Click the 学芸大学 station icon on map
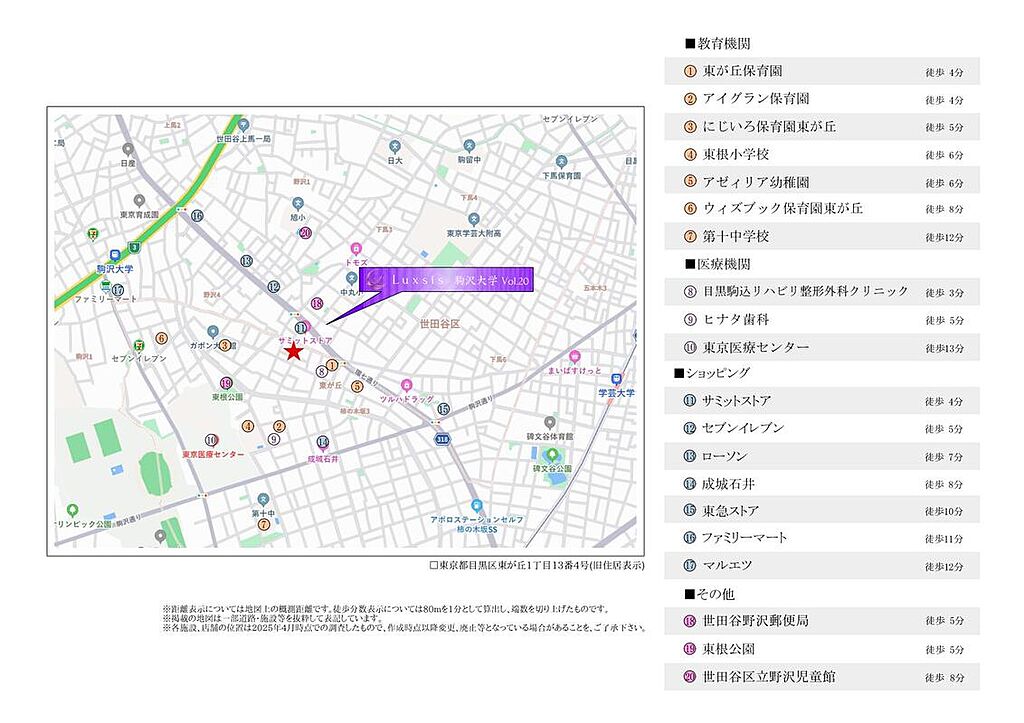Screen dimensions: 1024x723 pos(617,379)
